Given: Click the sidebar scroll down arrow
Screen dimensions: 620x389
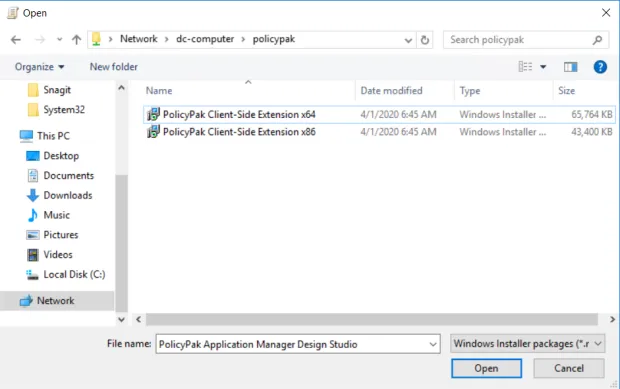Looking at the screenshot, I should [x=121, y=319].
